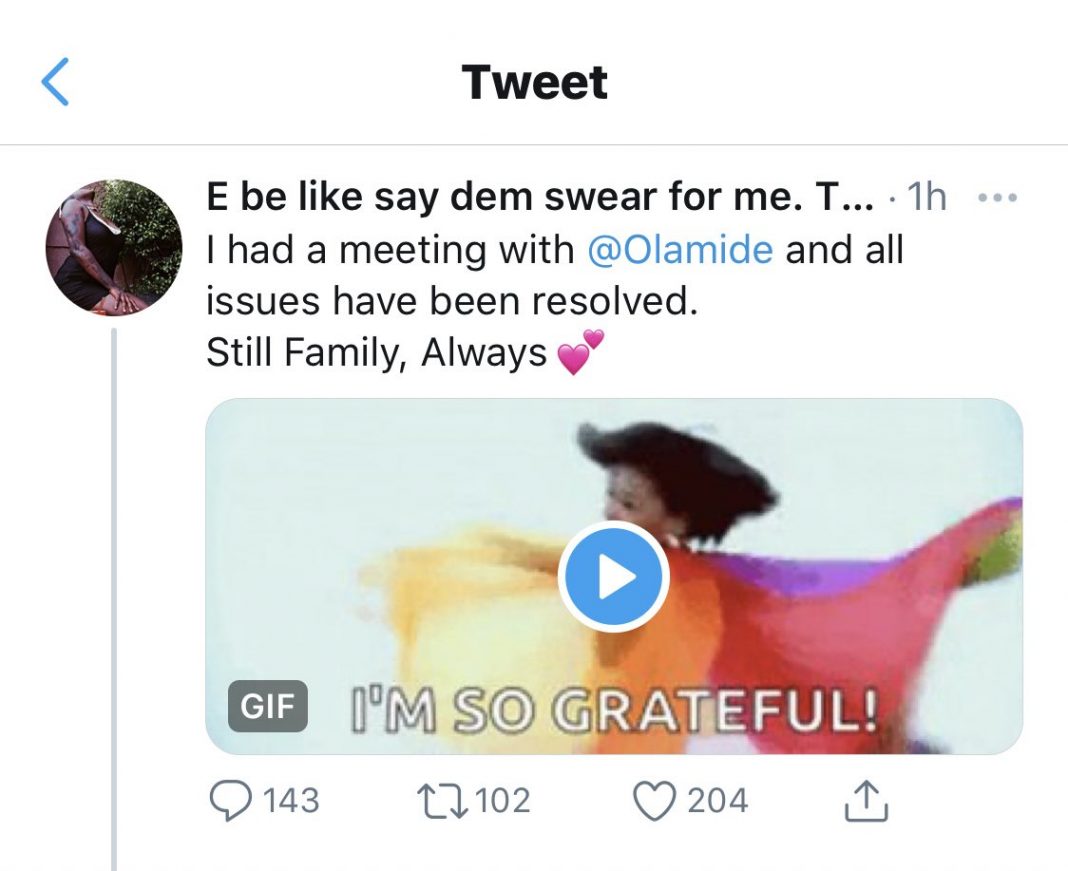
Task: Tap the @Olamide mention link
Action: tap(679, 249)
